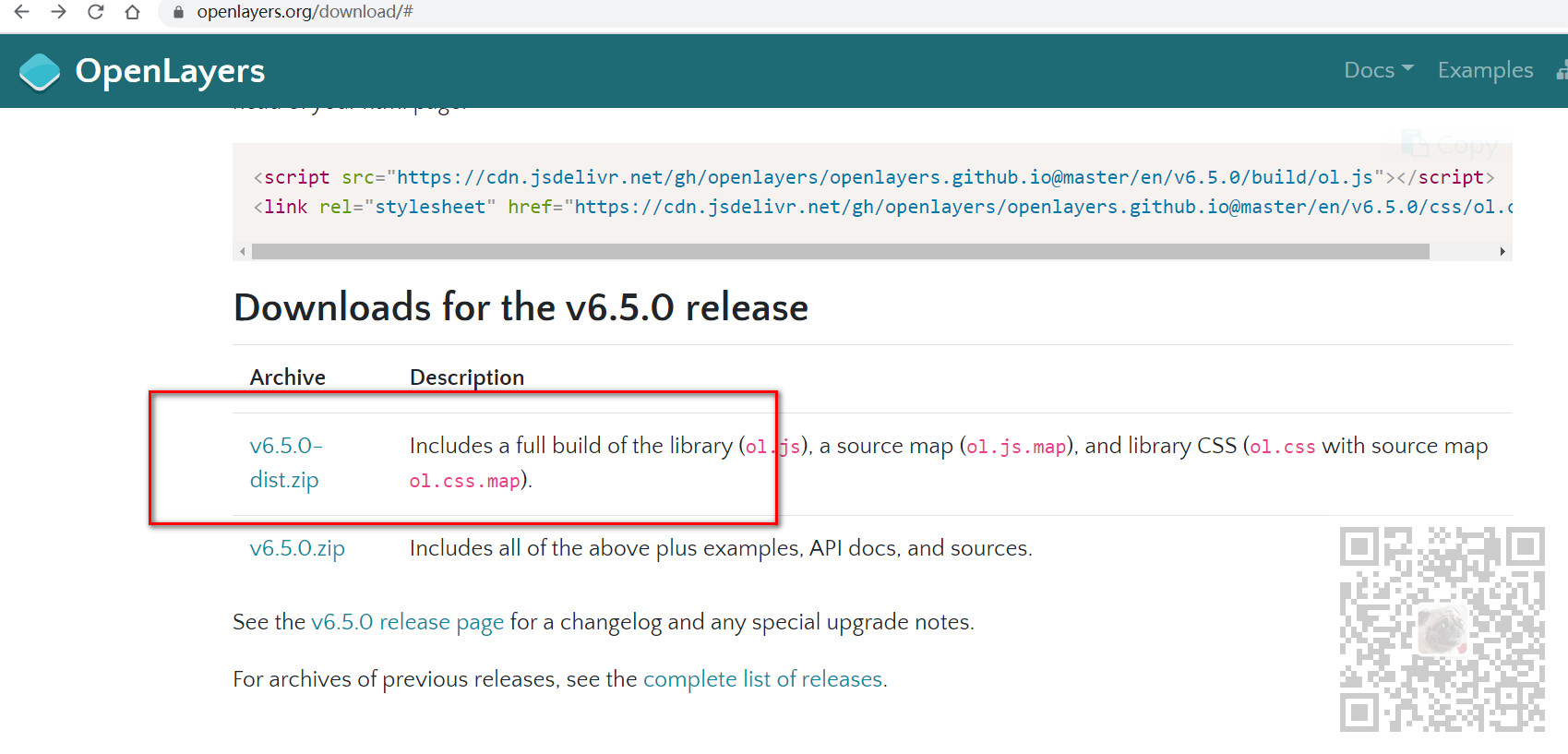Click the QR code image
This screenshot has width=1568, height=754.
(1442, 630)
